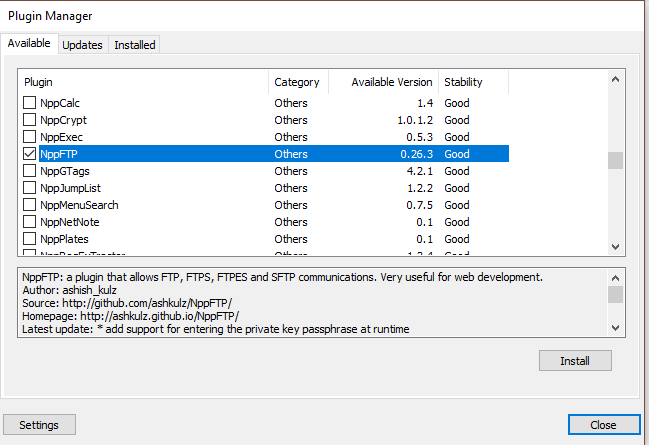The height and width of the screenshot is (445, 649).
Task: Check the NppCalc plugin checkbox
Action: 29,103
